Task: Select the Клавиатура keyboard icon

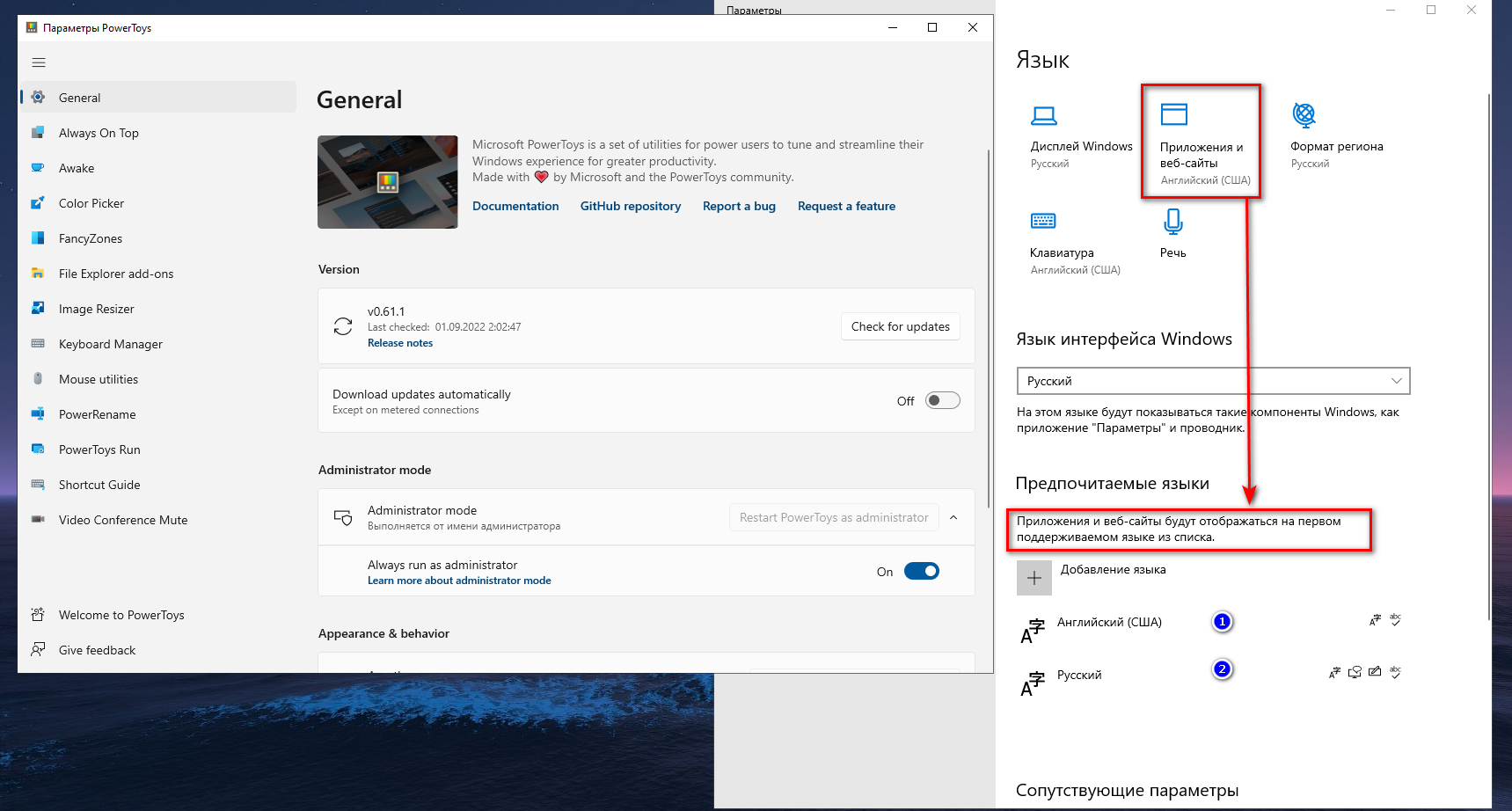Action: pos(1043,221)
